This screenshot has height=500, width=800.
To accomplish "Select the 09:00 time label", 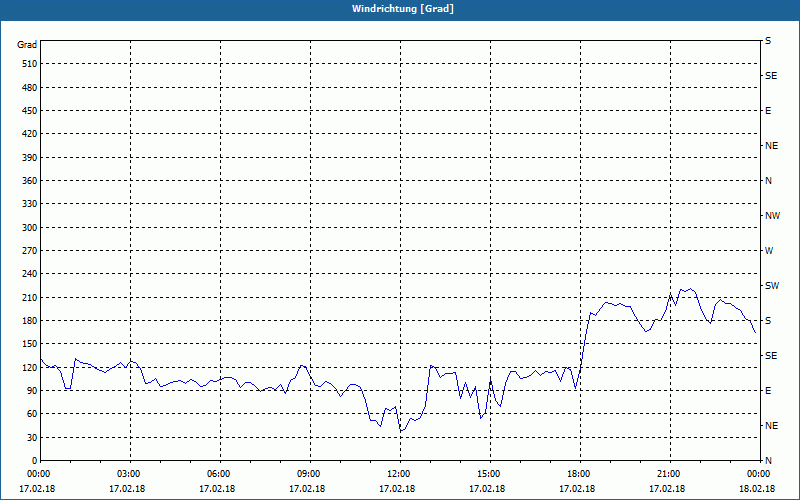I will (310, 474).
